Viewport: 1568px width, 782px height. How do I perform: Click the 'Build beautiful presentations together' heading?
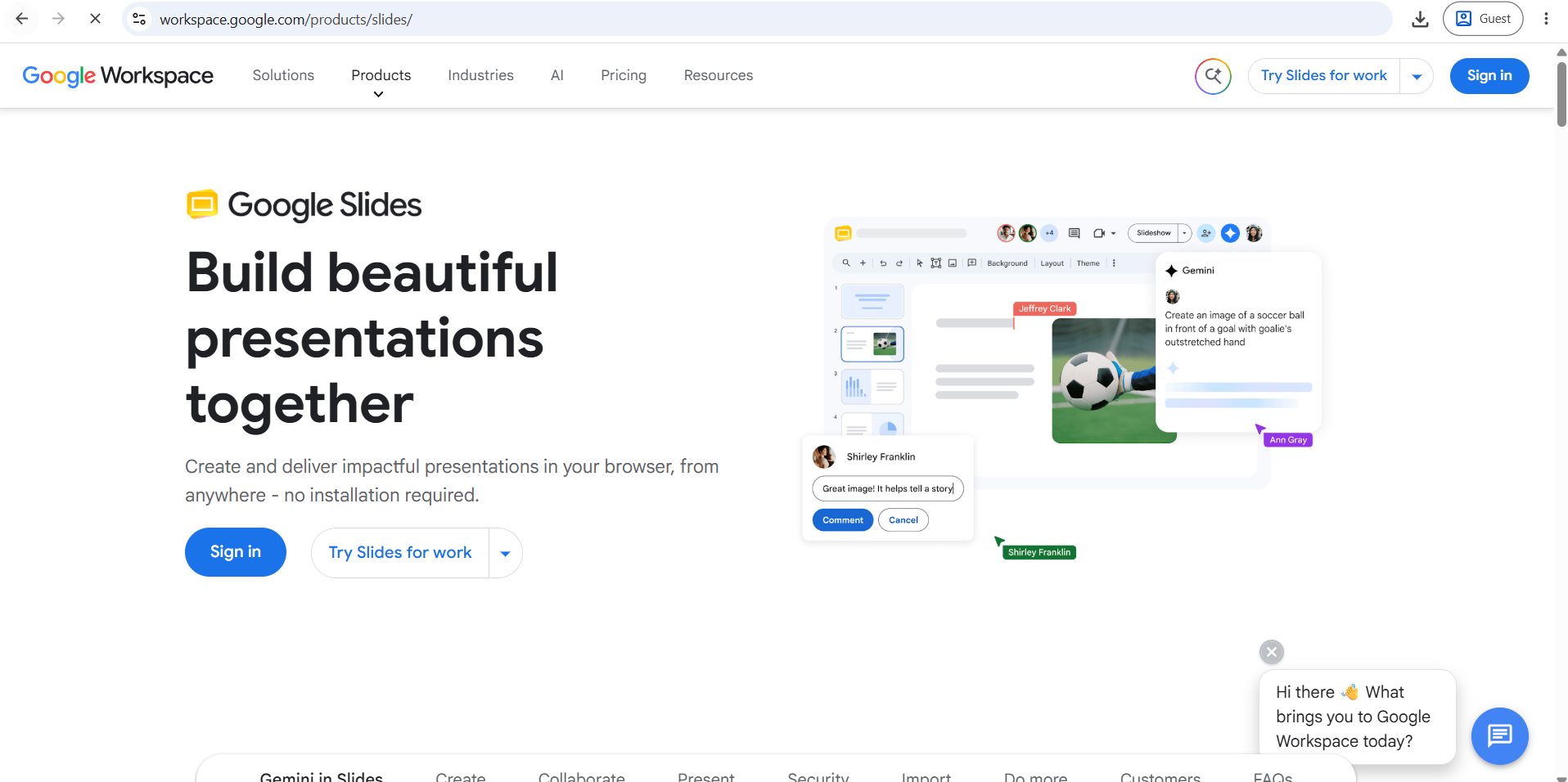tap(372, 338)
